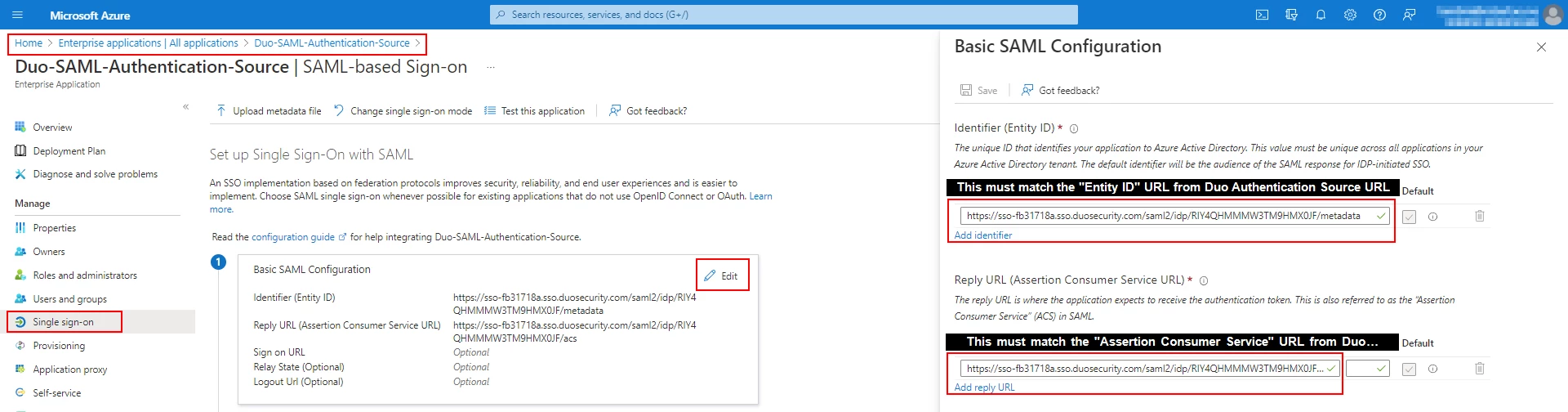
Task: Collapse the left navigation with chevron
Action: [x=186, y=107]
